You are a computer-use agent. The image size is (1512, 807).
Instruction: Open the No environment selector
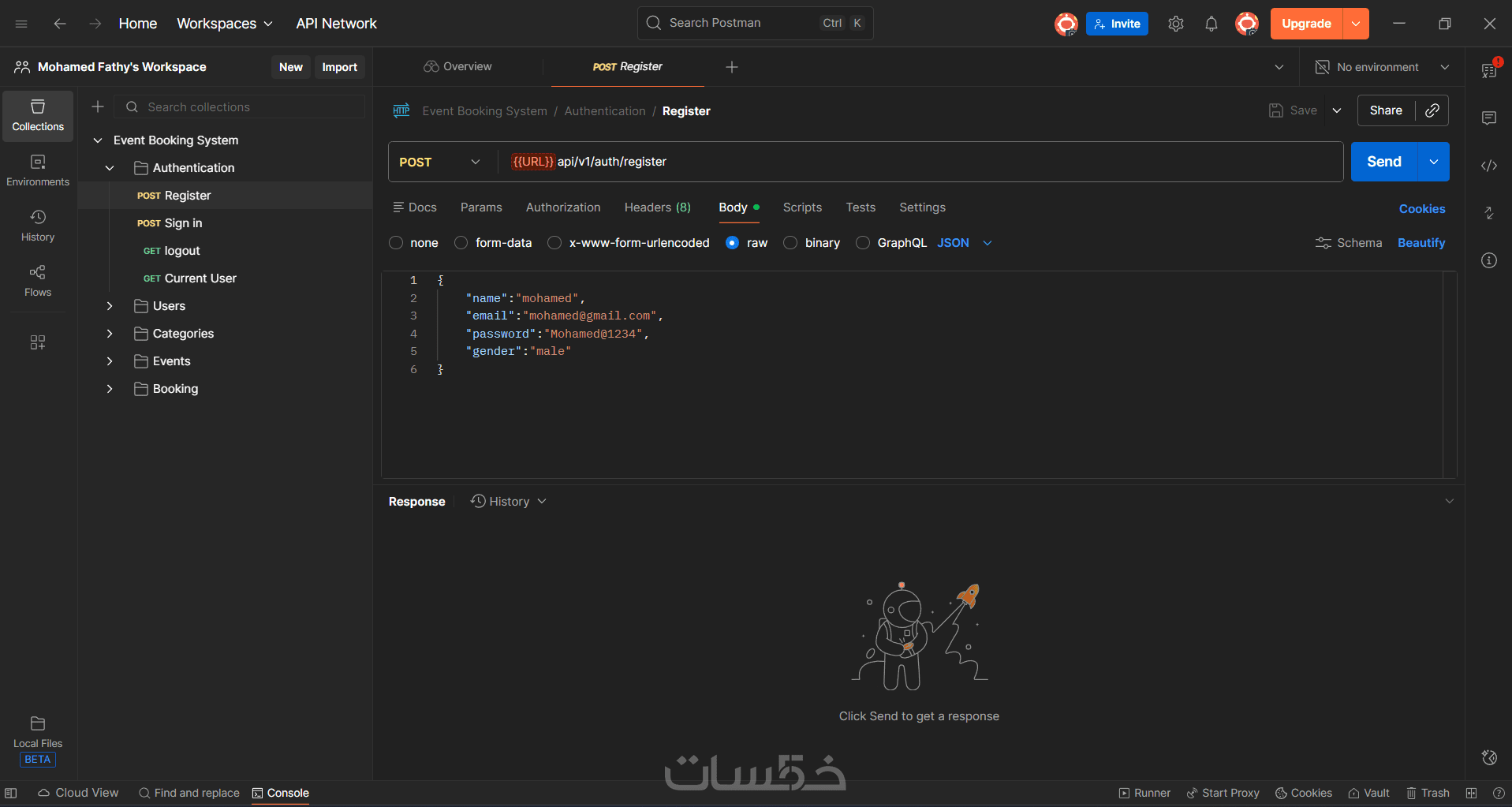point(1383,67)
